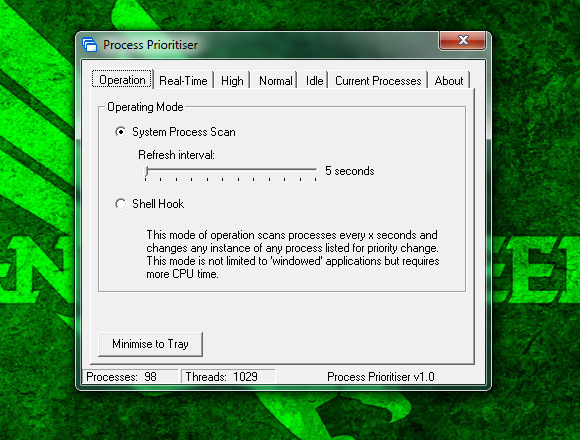
Task: Click the Threads count status panel
Action: tap(228, 377)
